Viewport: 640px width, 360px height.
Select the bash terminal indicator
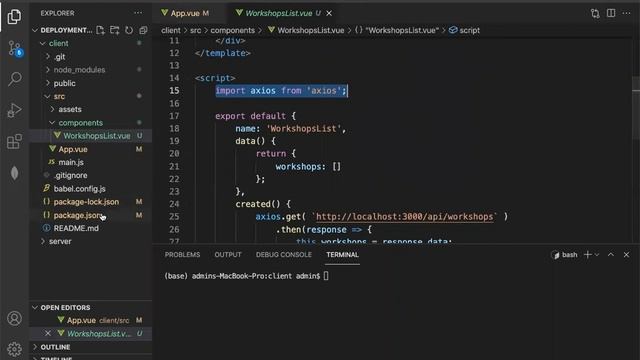[564, 255]
